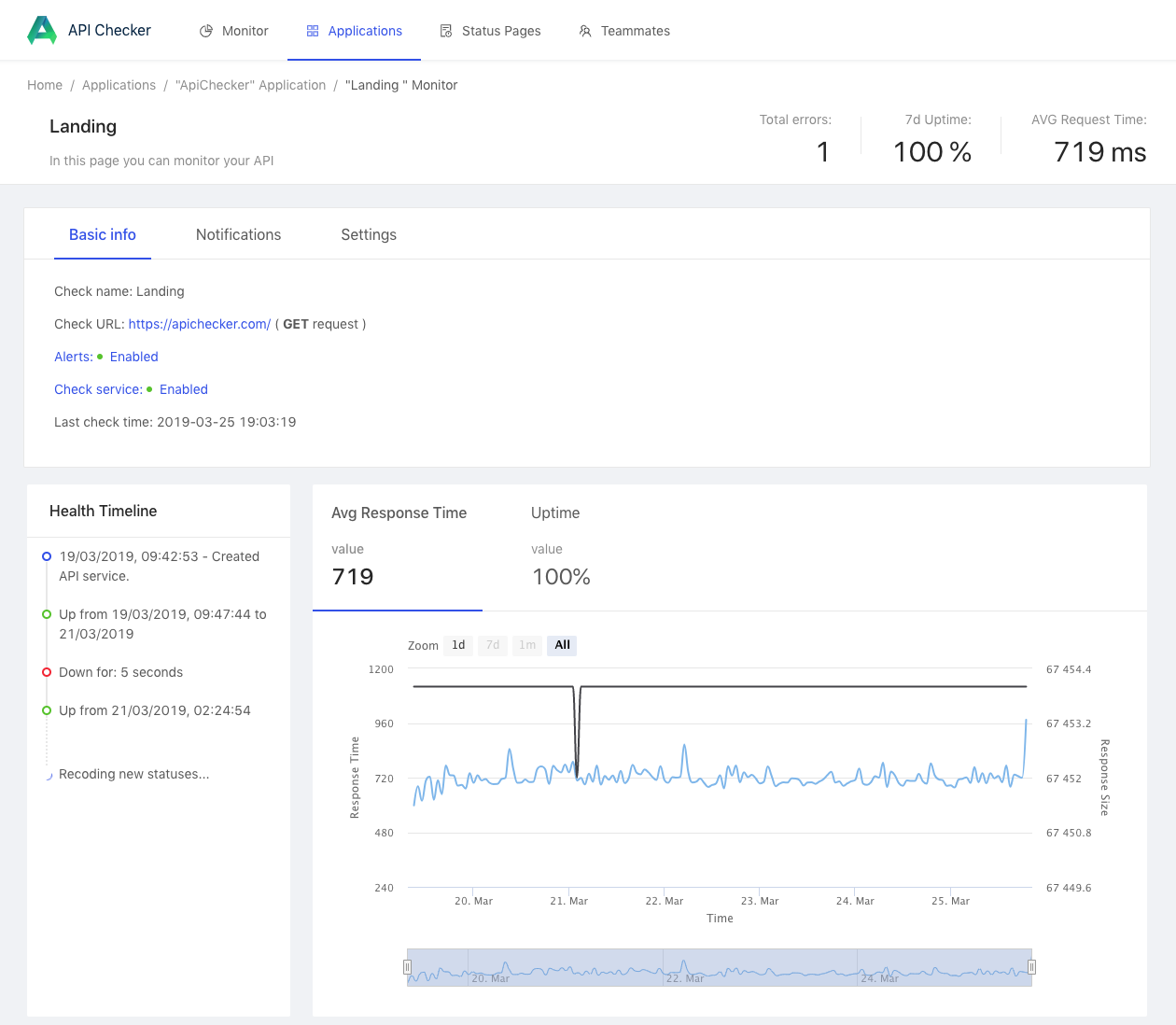Click the left handle of chart range navigator

tap(407, 967)
